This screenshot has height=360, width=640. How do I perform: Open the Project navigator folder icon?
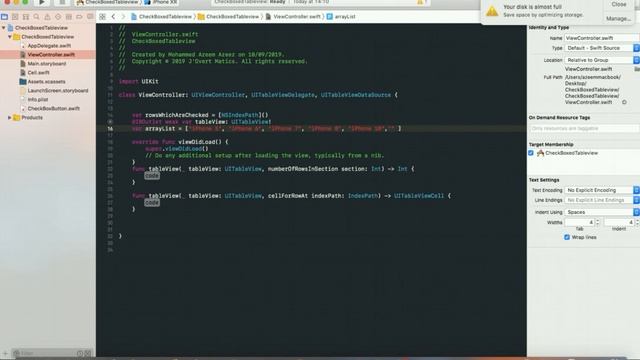(x=4, y=17)
